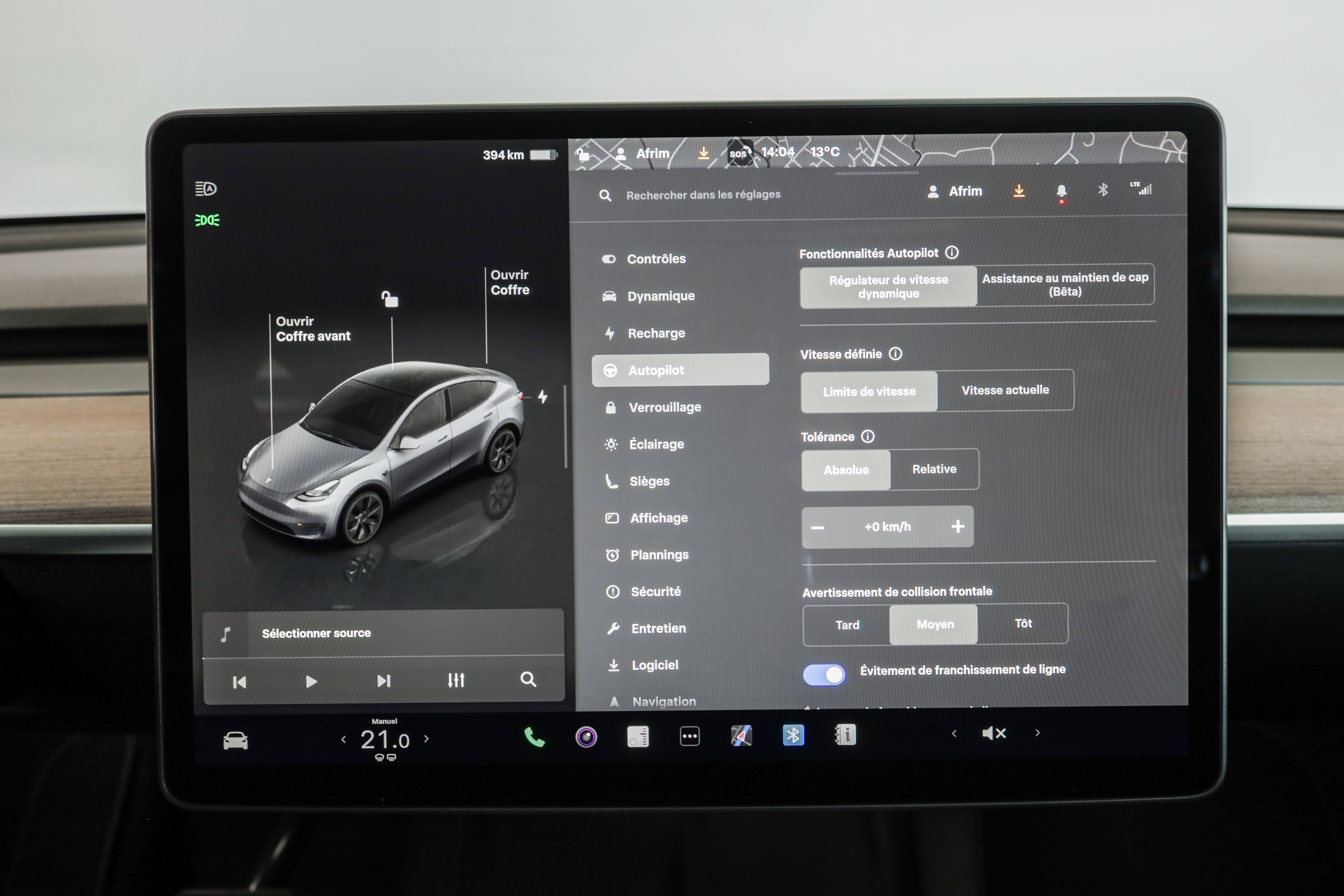
Task: Open the dashcam camera app
Action: (586, 737)
